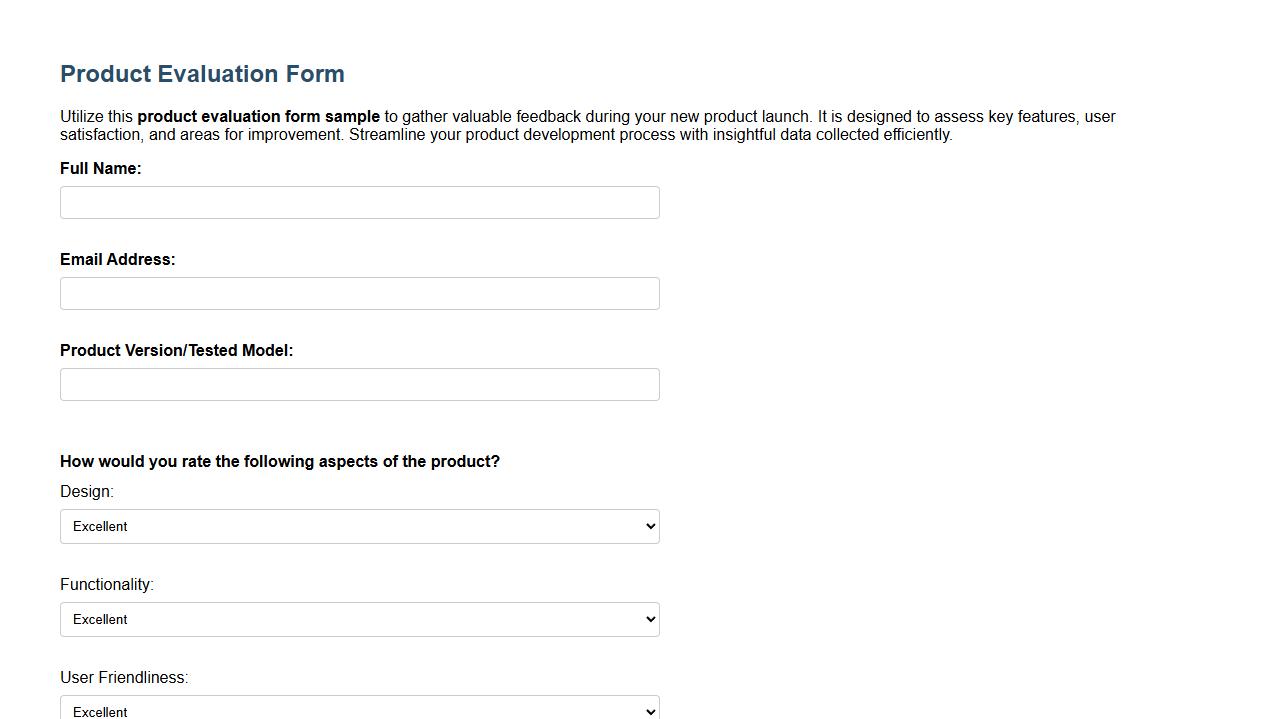
Task: Click the Product Evaluation Form heading
Action: (x=202, y=74)
